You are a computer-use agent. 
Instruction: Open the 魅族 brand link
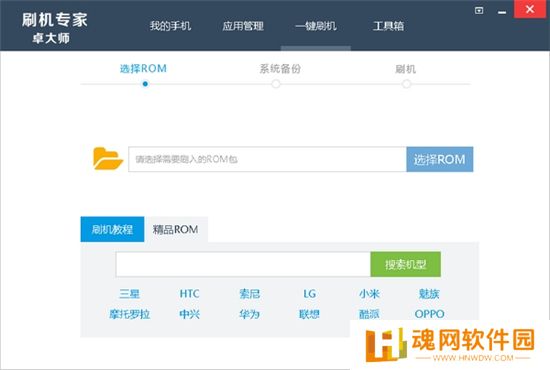coord(429,294)
